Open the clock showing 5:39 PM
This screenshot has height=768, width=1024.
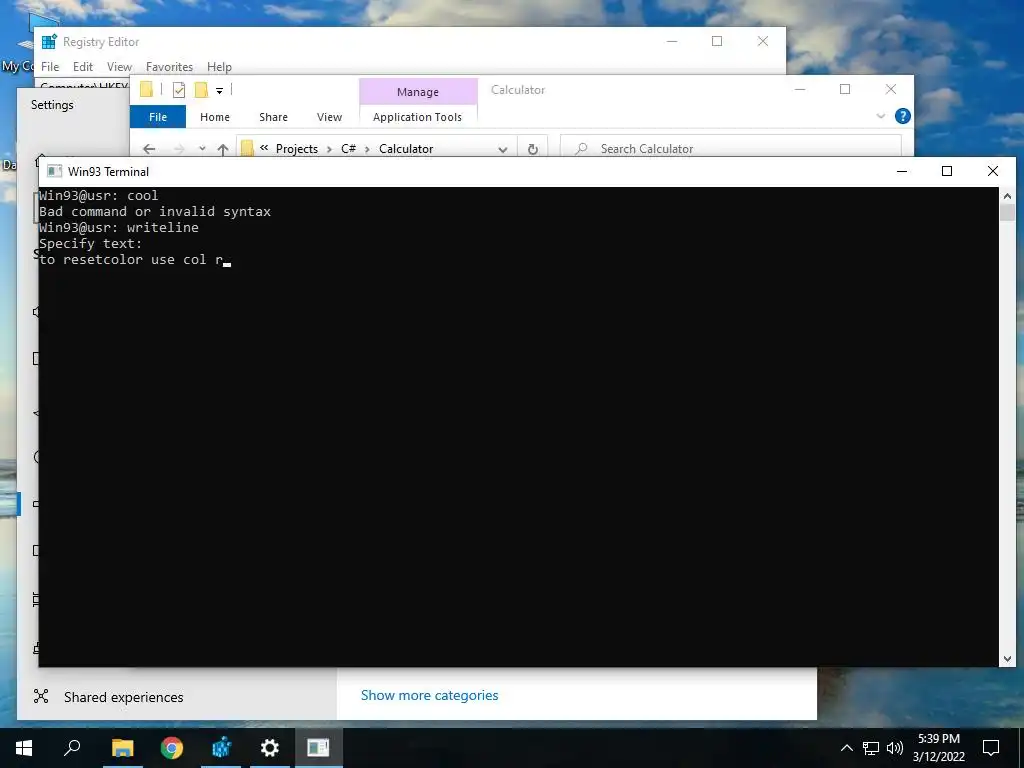[939, 748]
